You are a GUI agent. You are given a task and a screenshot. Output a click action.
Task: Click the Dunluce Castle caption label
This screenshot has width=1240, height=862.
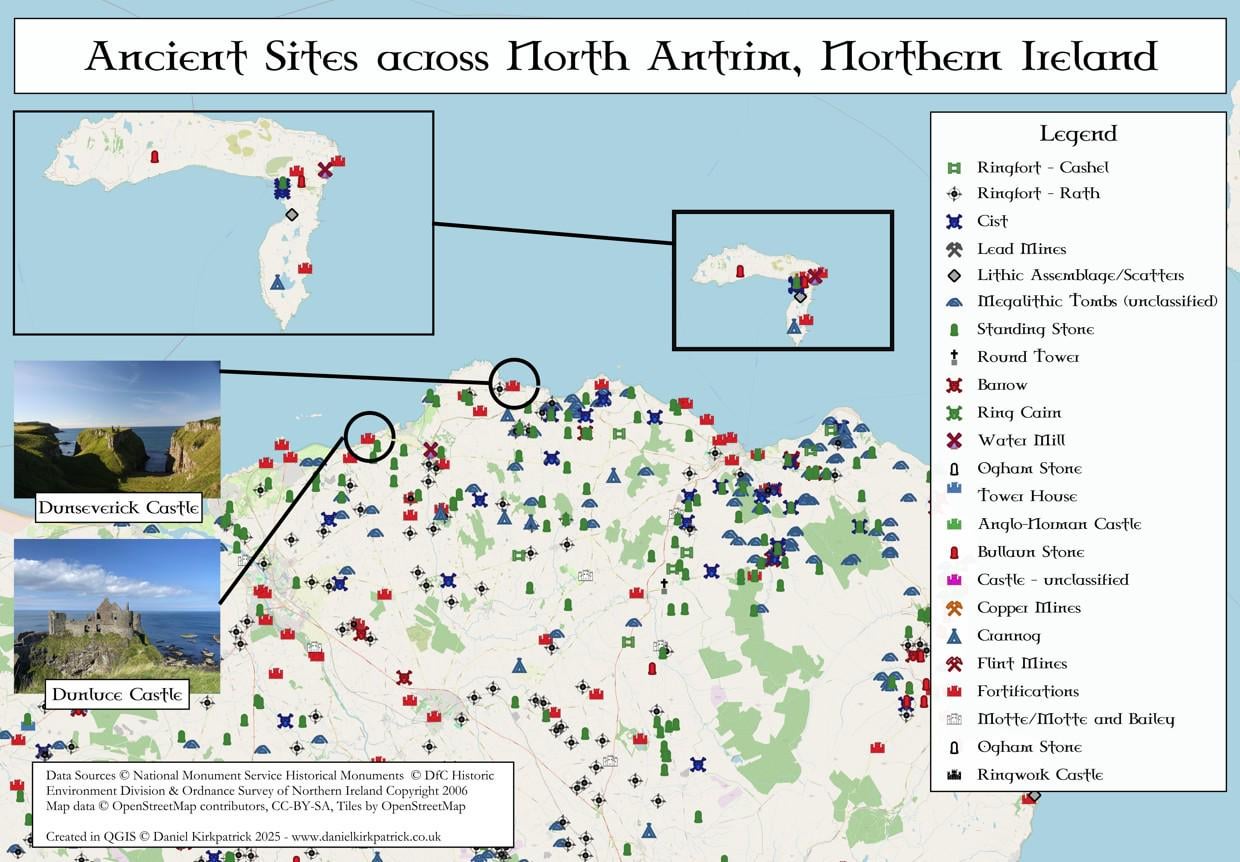click(117, 694)
